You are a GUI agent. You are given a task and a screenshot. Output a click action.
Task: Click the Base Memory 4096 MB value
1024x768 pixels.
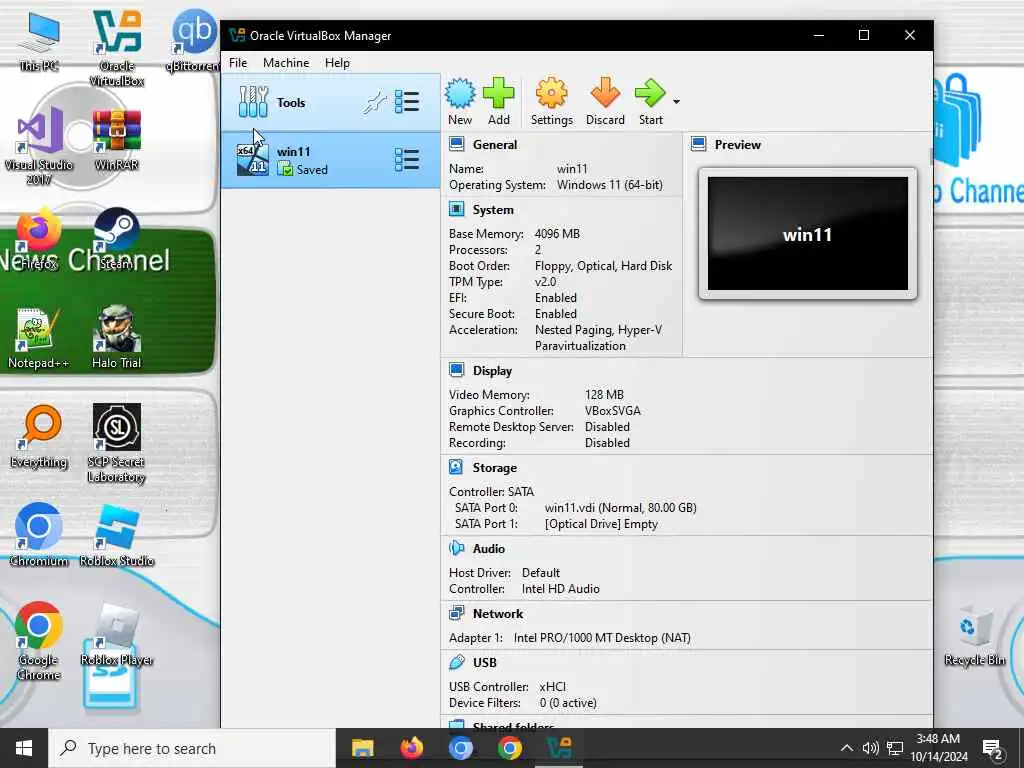pyautogui.click(x=557, y=234)
